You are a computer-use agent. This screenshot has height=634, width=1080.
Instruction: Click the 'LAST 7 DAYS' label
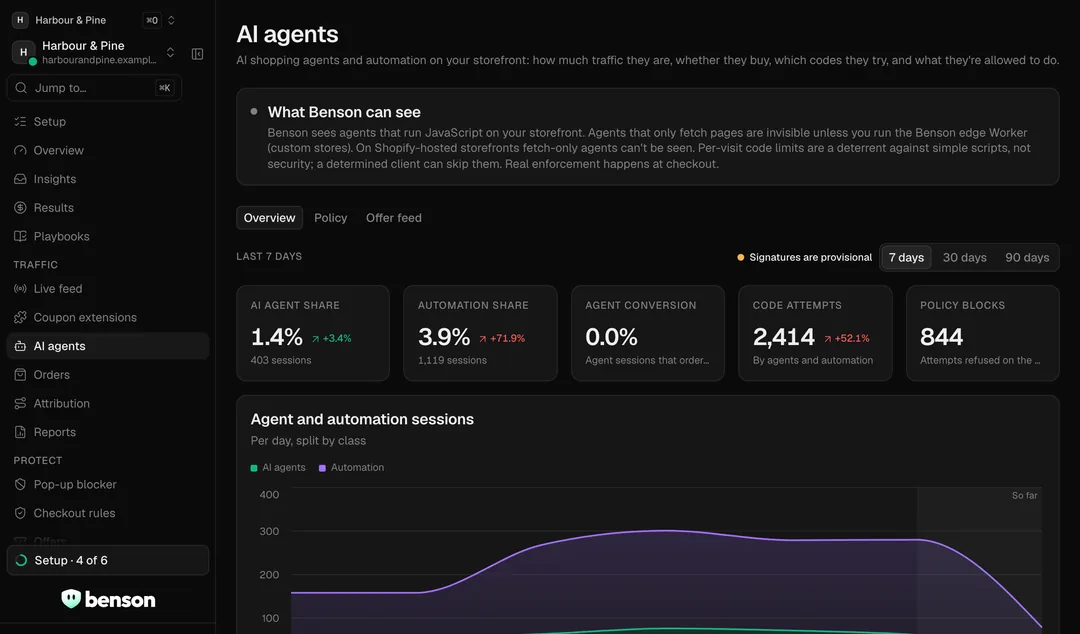(x=269, y=256)
